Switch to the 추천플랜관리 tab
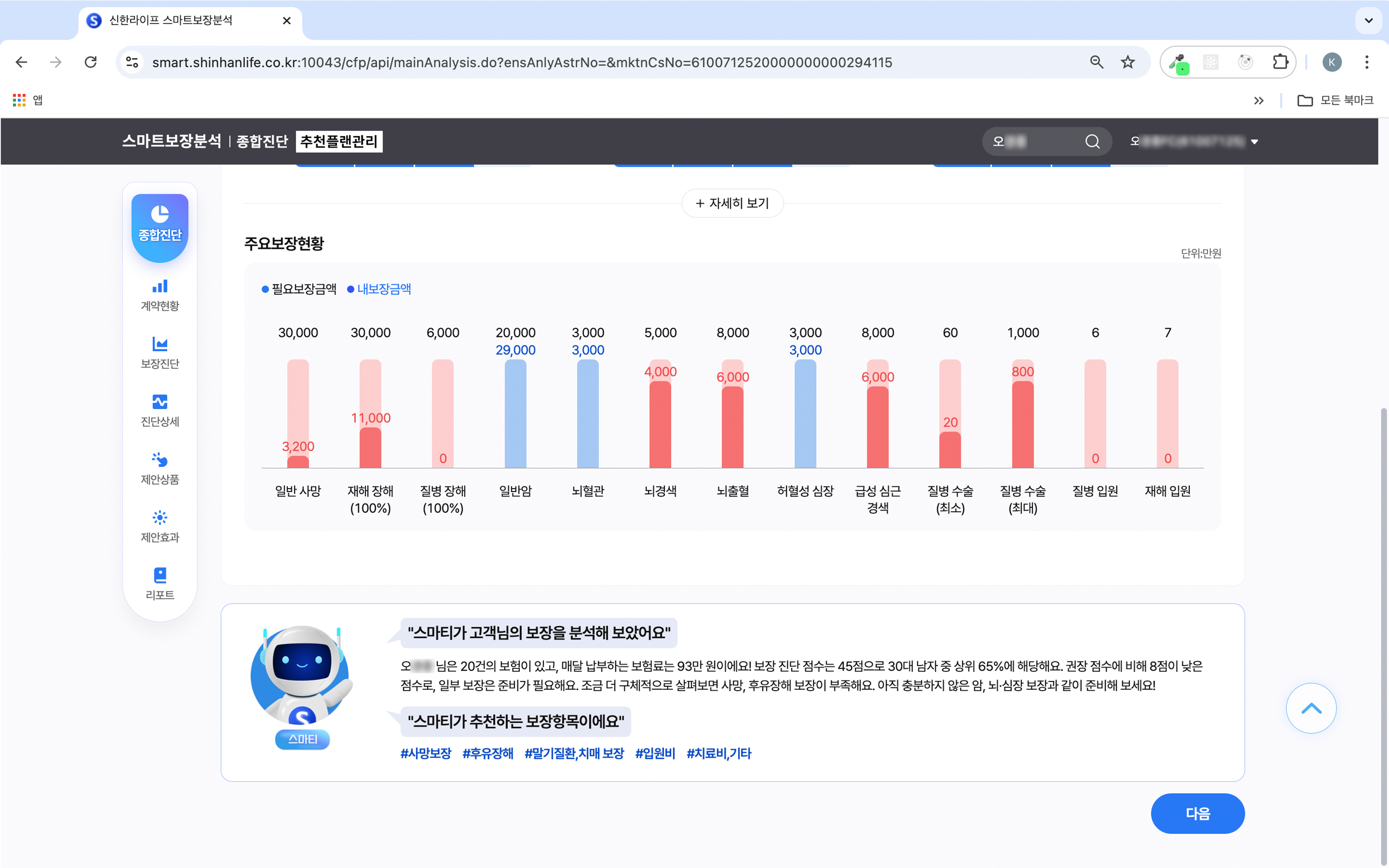 (x=339, y=142)
